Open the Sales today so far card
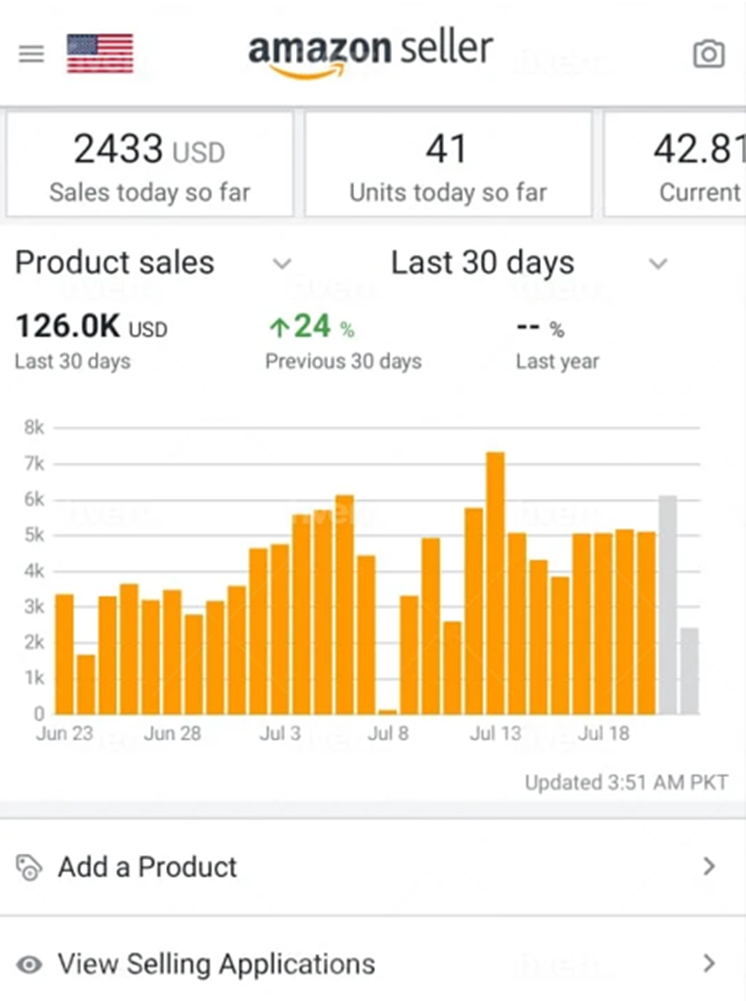Image resolution: width=746 pixels, height=1001 pixels. pos(150,164)
